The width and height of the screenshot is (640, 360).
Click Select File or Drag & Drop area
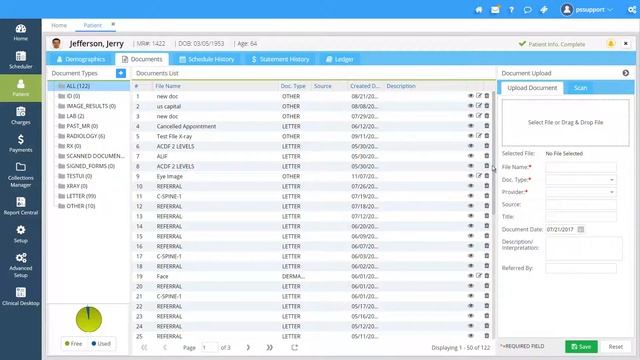(565, 122)
